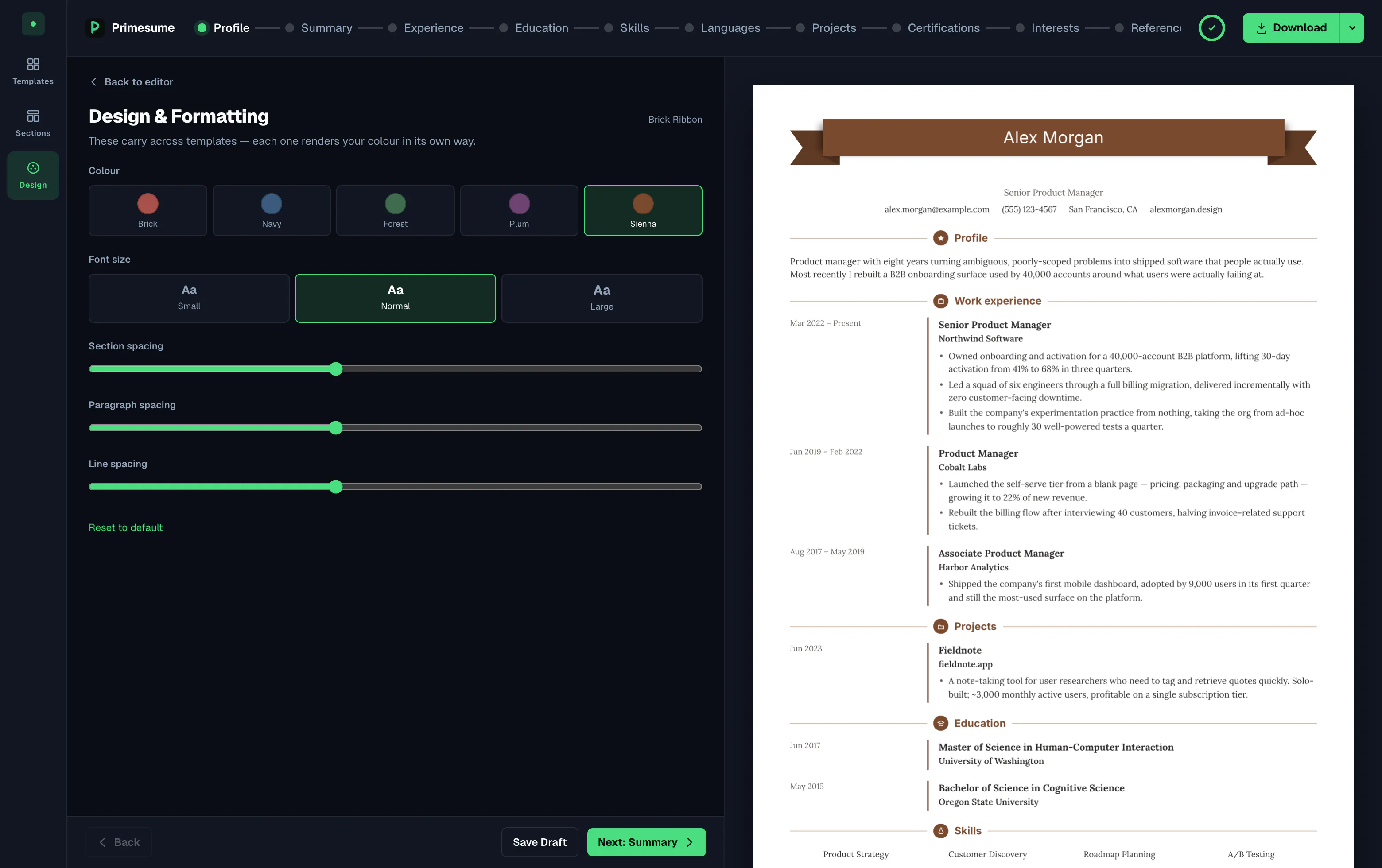Click the Skills flask icon in resume
The height and width of the screenshot is (868, 1382).
tap(941, 831)
